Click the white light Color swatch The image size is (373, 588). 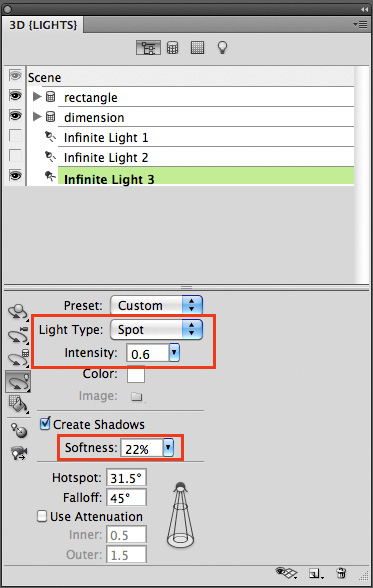(136, 375)
